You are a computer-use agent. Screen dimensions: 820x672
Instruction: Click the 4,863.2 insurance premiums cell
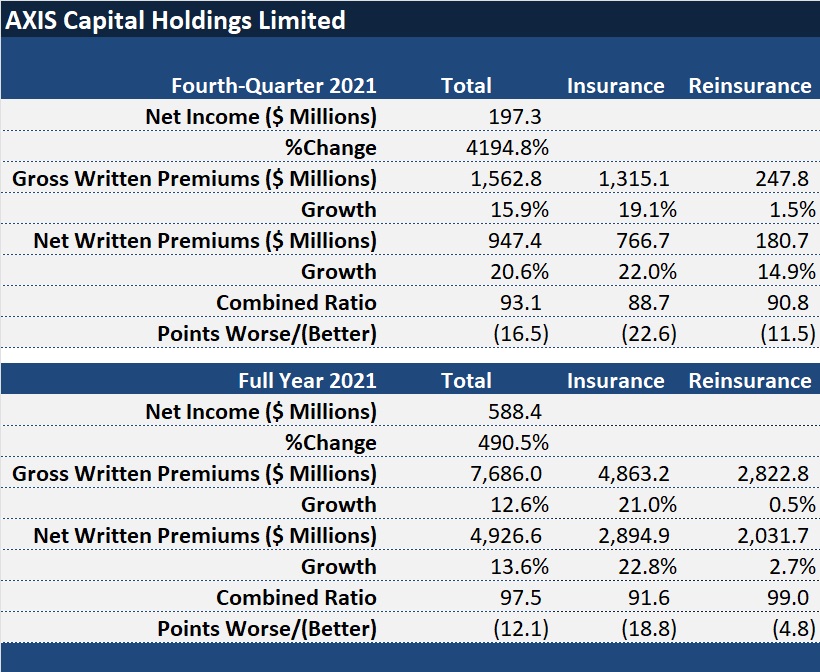[x=634, y=473]
